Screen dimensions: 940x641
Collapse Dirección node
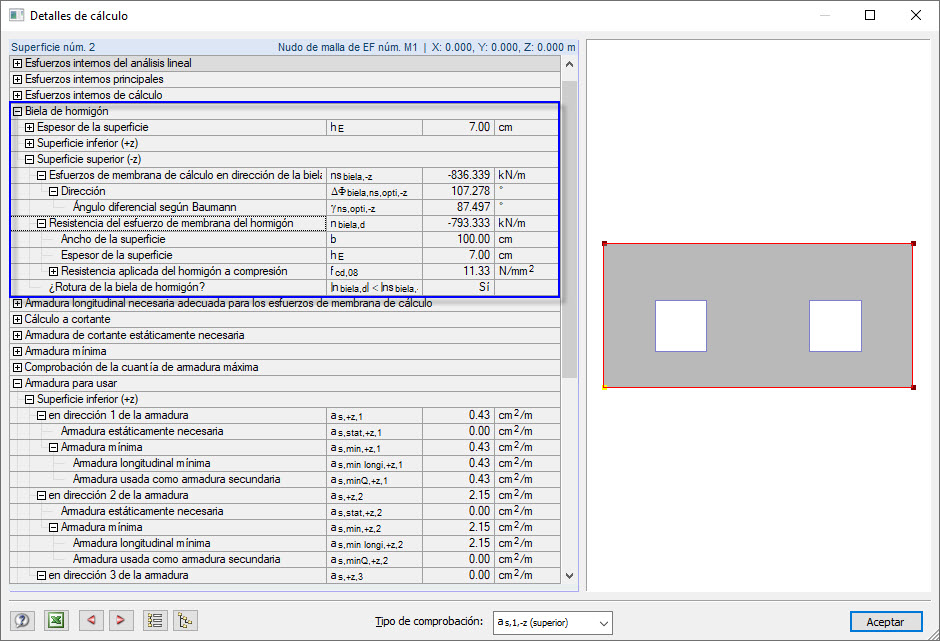pos(53,191)
